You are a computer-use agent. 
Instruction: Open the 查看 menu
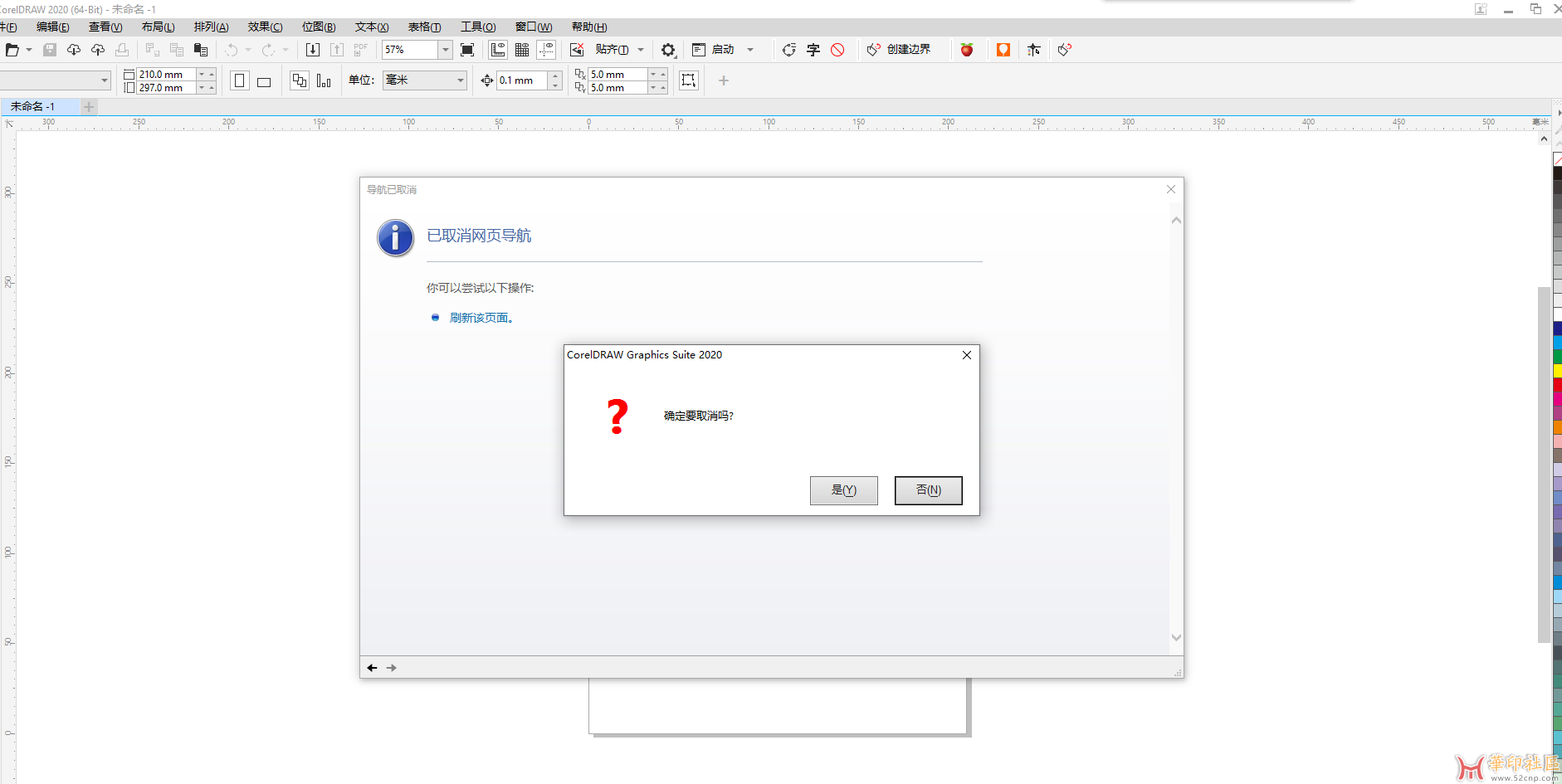point(105,27)
